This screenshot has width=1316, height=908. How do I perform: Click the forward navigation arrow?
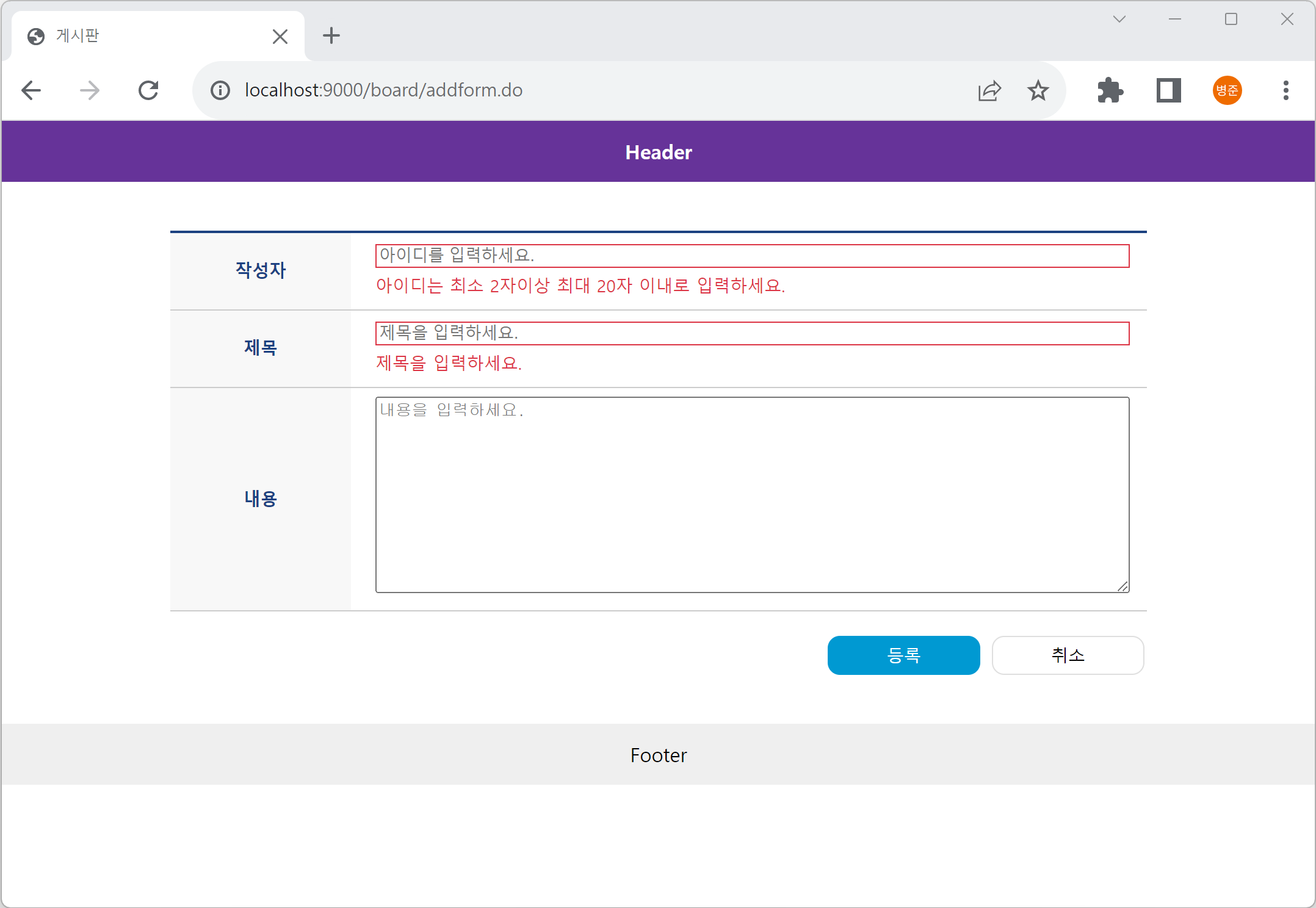tap(90, 90)
